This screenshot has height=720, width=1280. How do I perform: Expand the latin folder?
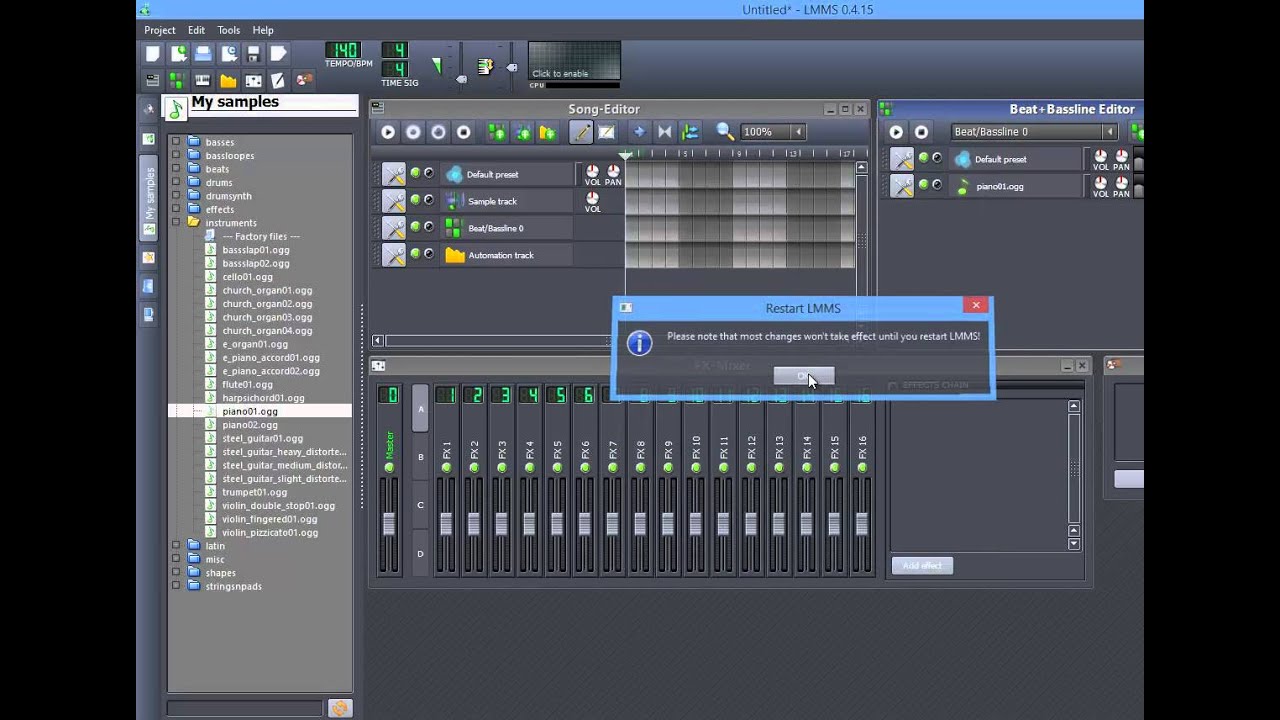(x=176, y=545)
